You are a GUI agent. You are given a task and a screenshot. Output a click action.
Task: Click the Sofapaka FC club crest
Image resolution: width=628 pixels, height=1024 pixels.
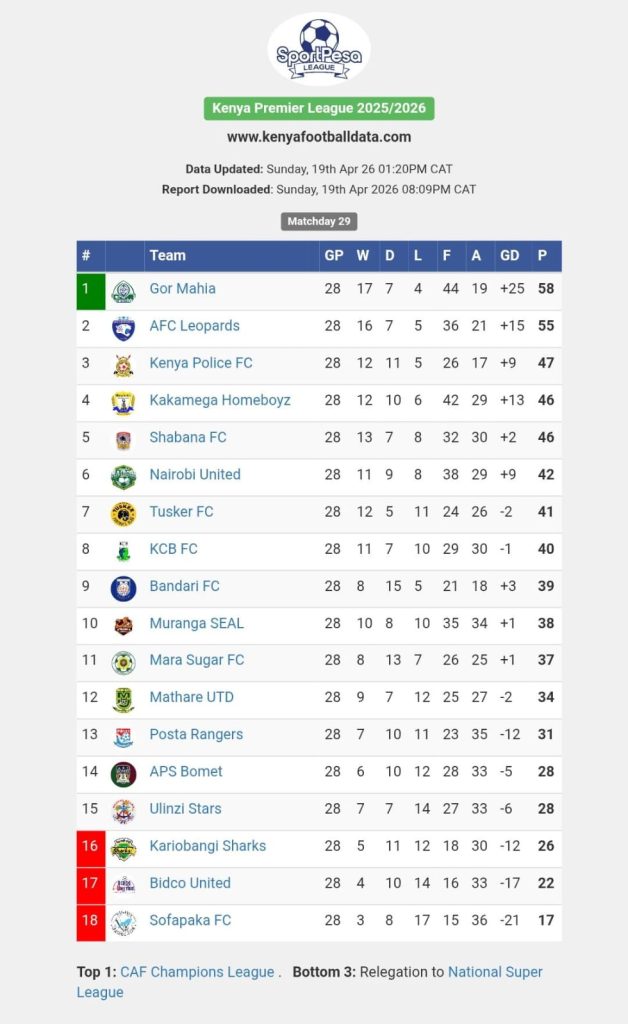123,921
